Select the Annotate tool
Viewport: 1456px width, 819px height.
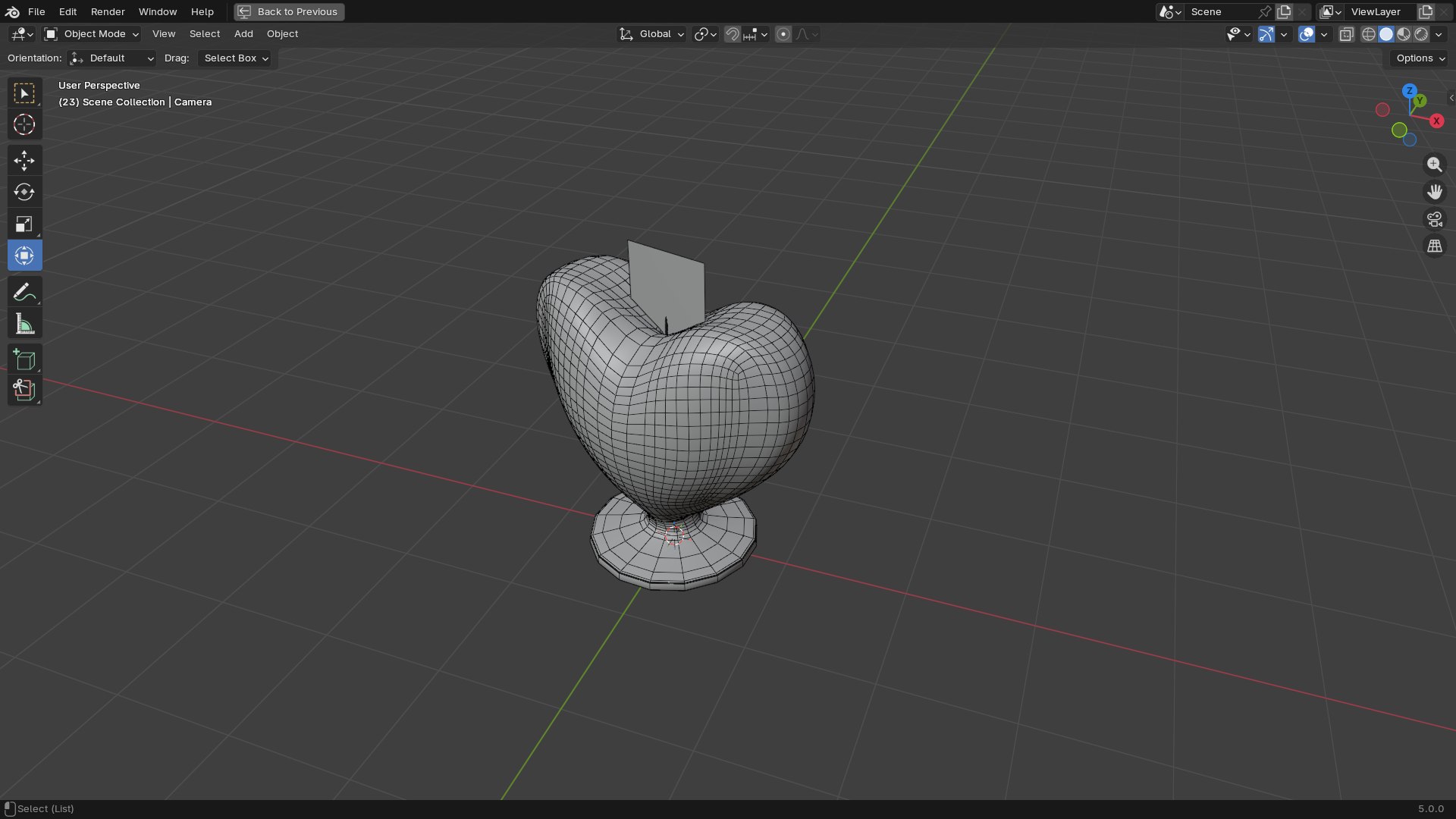24,292
